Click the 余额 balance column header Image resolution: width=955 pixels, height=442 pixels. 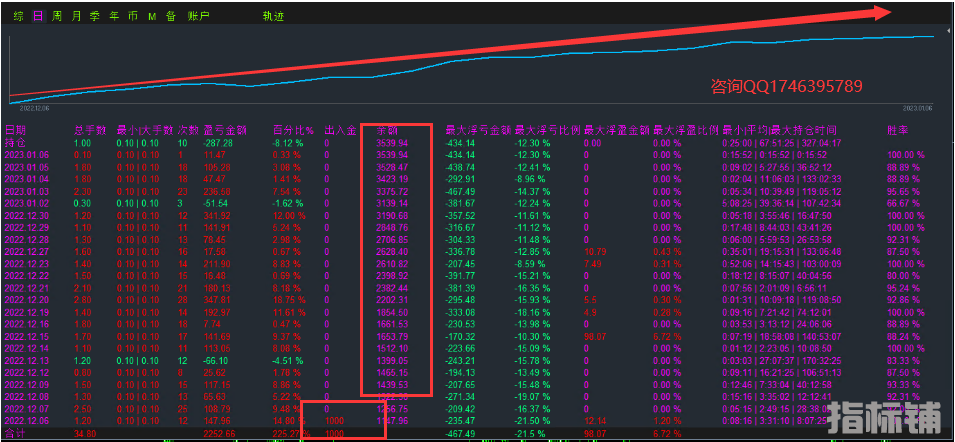click(x=386, y=131)
